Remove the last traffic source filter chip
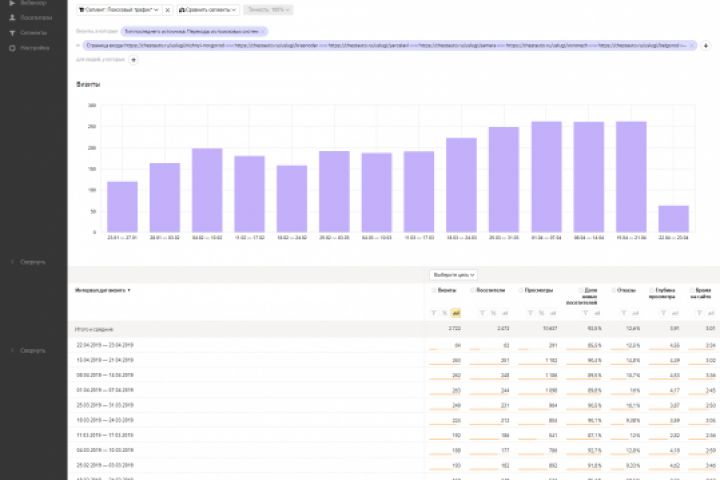The width and height of the screenshot is (720, 480). (x=263, y=31)
